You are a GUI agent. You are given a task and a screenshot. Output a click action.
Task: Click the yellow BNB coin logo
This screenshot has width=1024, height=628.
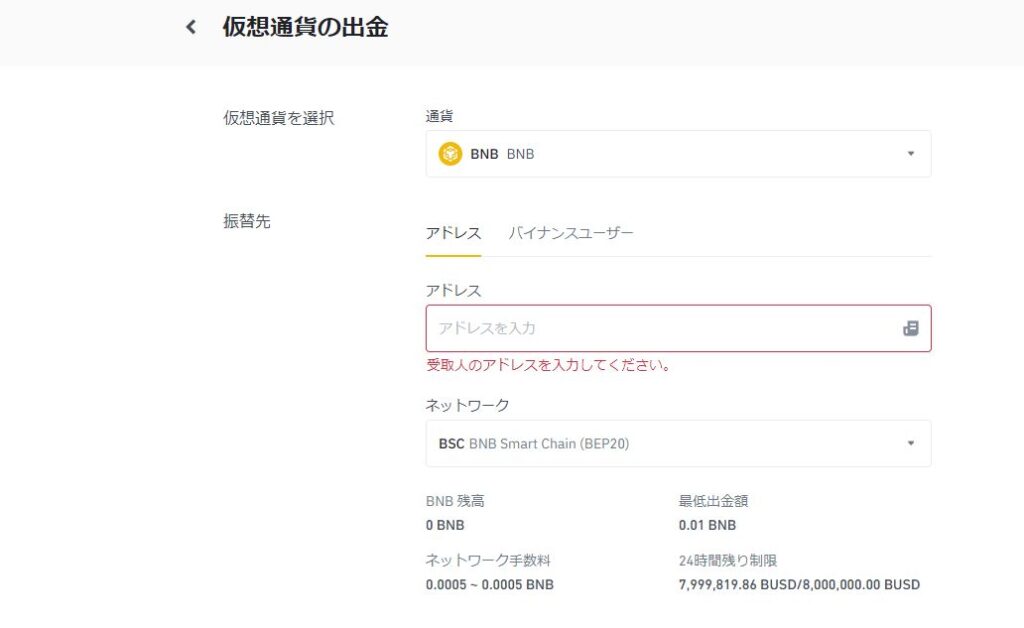pos(450,154)
